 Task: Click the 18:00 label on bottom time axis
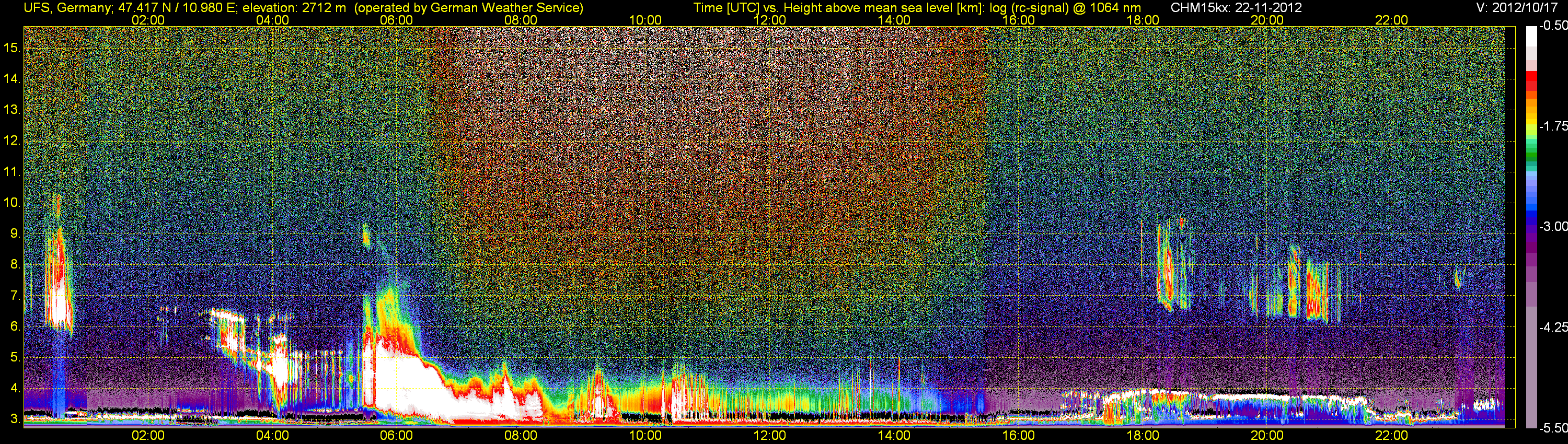pyautogui.click(x=1143, y=436)
